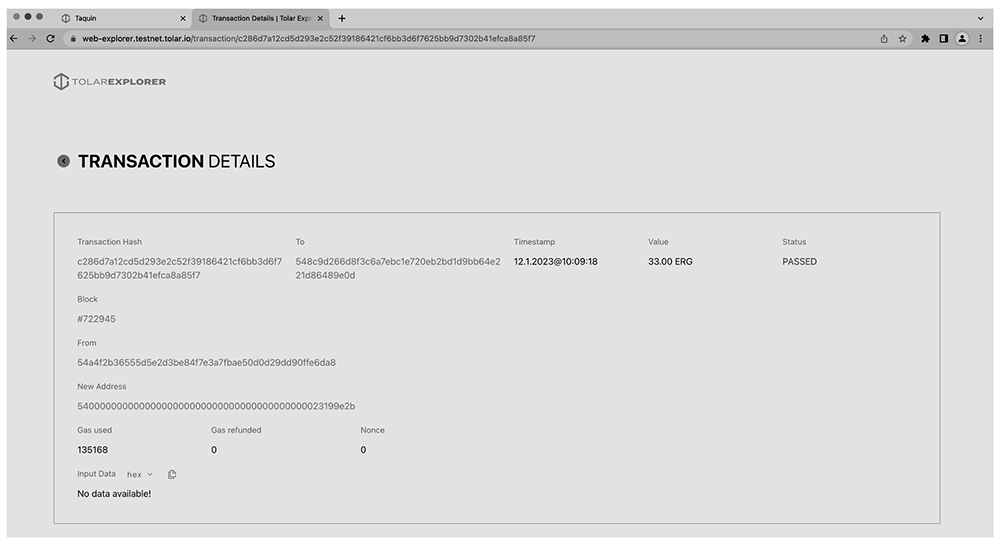Click the transaction hash c286d7a1...

point(180,269)
